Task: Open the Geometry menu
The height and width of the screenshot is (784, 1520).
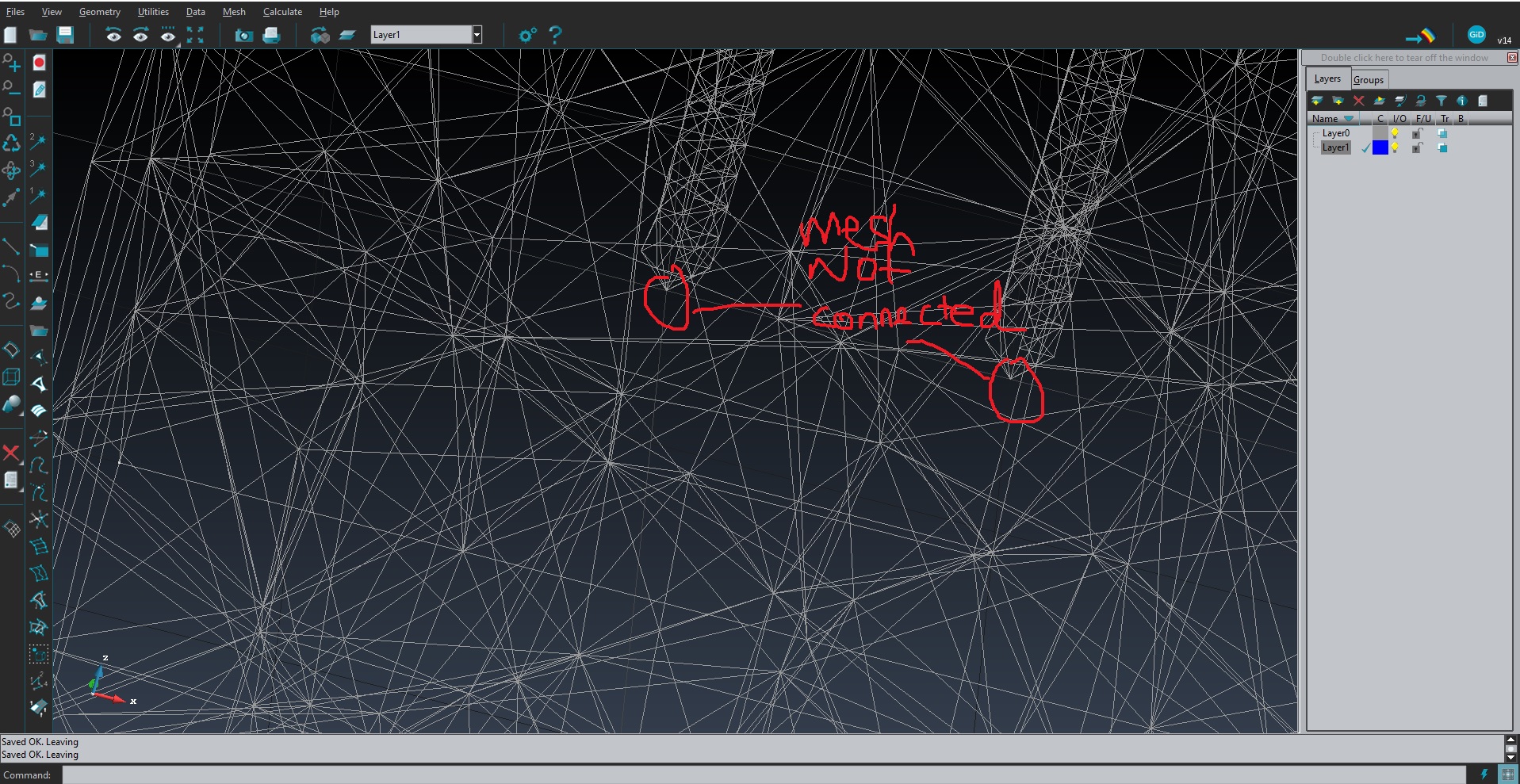Action: 99,12
